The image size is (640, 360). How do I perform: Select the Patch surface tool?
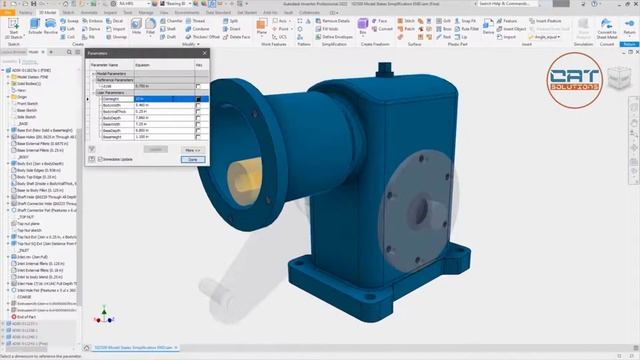[406, 29]
